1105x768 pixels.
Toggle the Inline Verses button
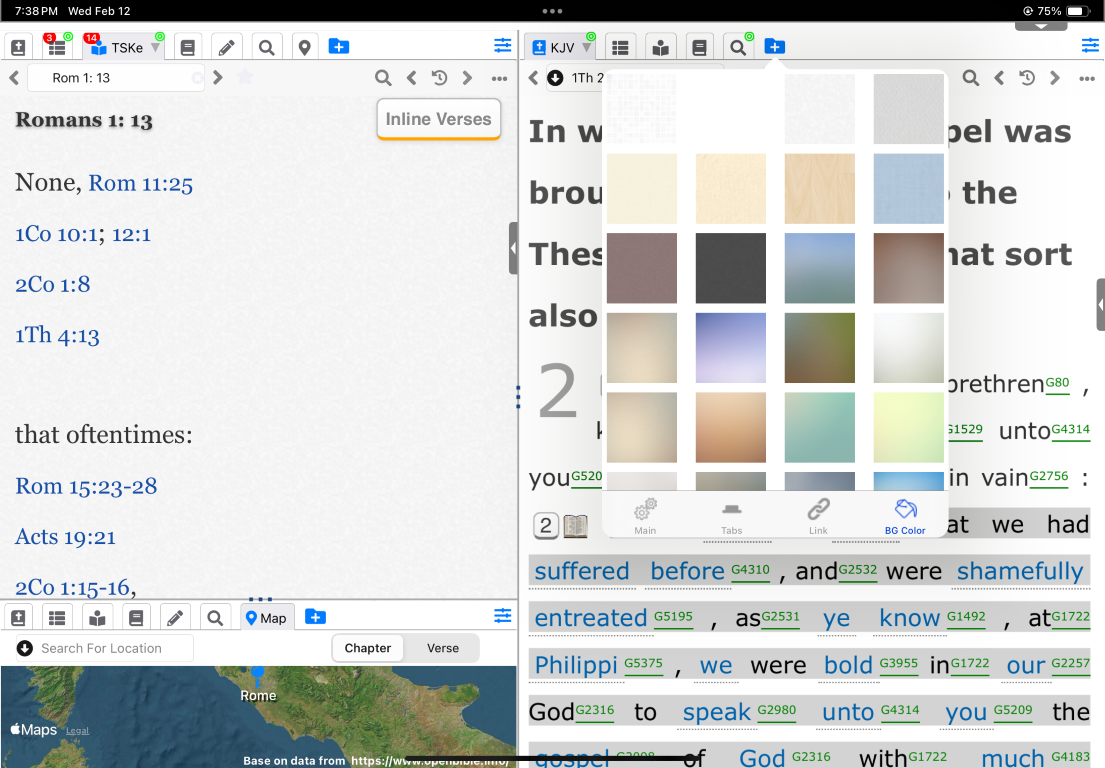click(x=438, y=120)
